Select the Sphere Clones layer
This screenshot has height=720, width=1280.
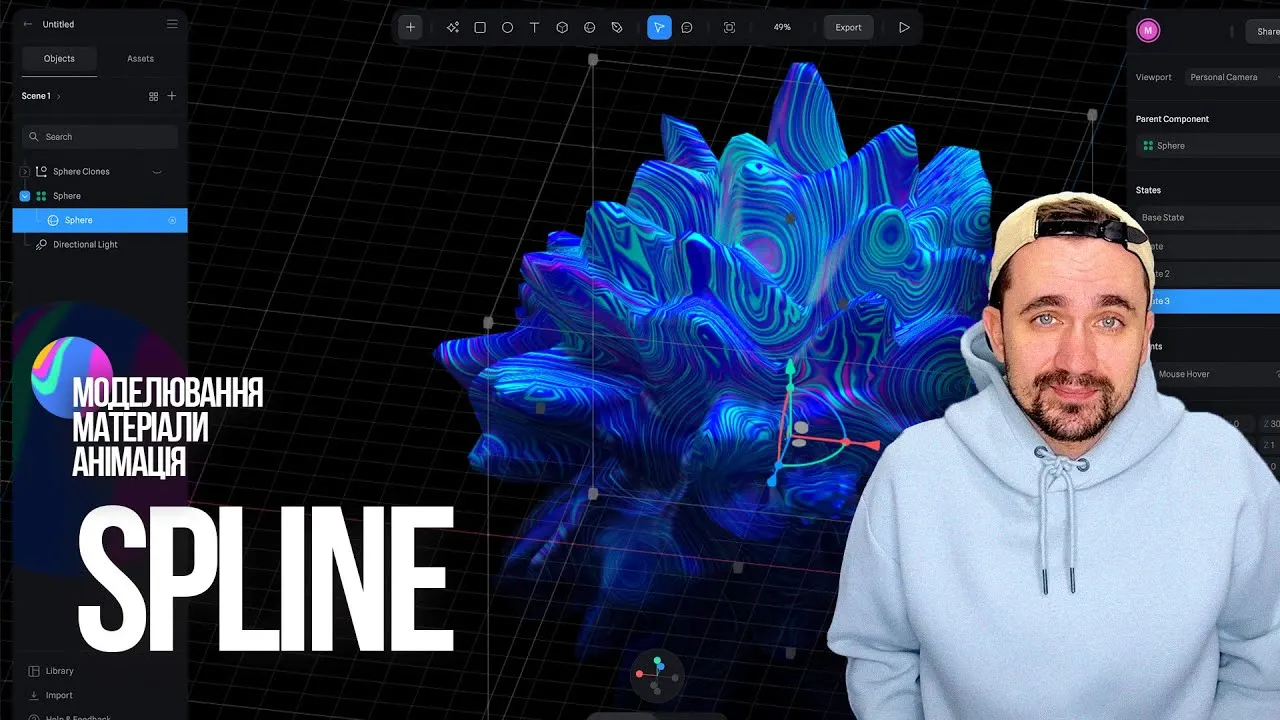click(81, 172)
